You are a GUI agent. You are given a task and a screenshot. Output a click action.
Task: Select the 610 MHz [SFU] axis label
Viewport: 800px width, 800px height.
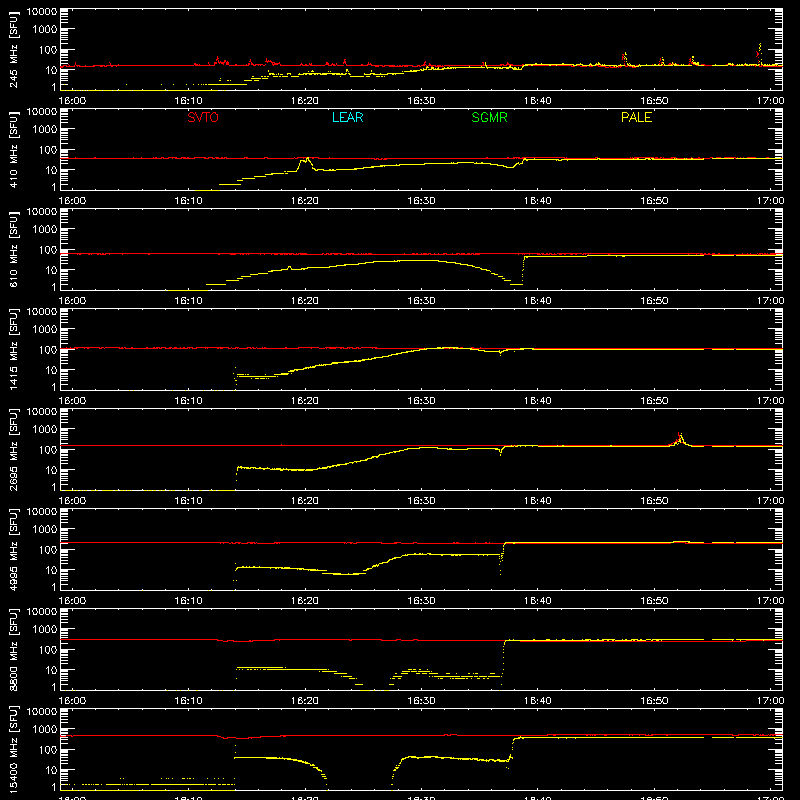click(x=14, y=249)
